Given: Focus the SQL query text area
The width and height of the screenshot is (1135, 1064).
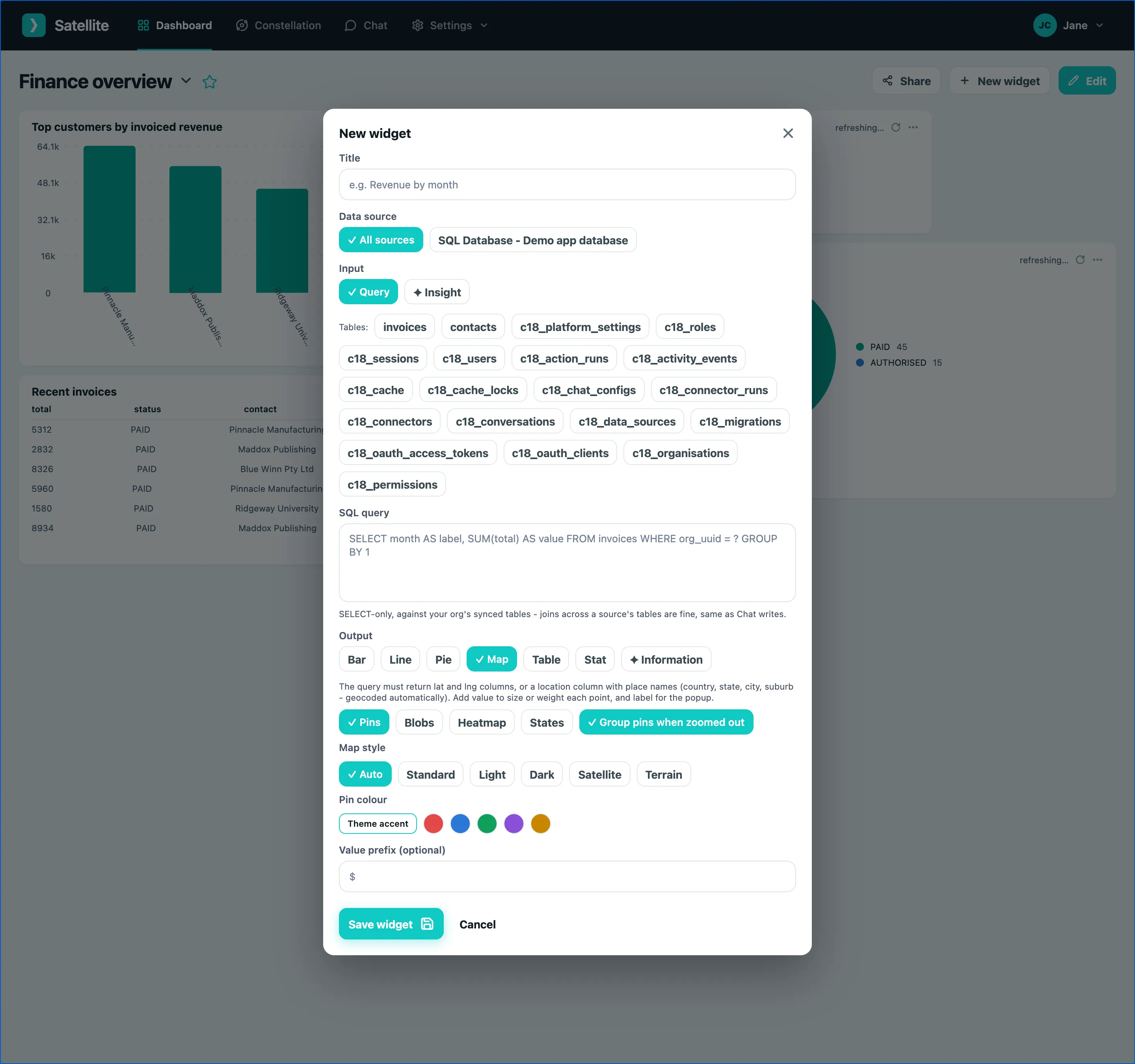Looking at the screenshot, I should (567, 562).
